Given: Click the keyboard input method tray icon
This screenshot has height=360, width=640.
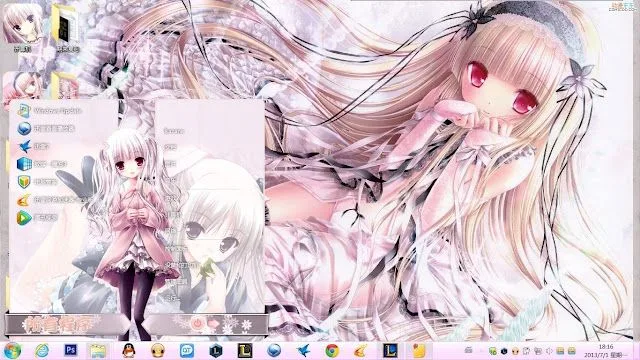Looking at the screenshot, I should (469, 350).
